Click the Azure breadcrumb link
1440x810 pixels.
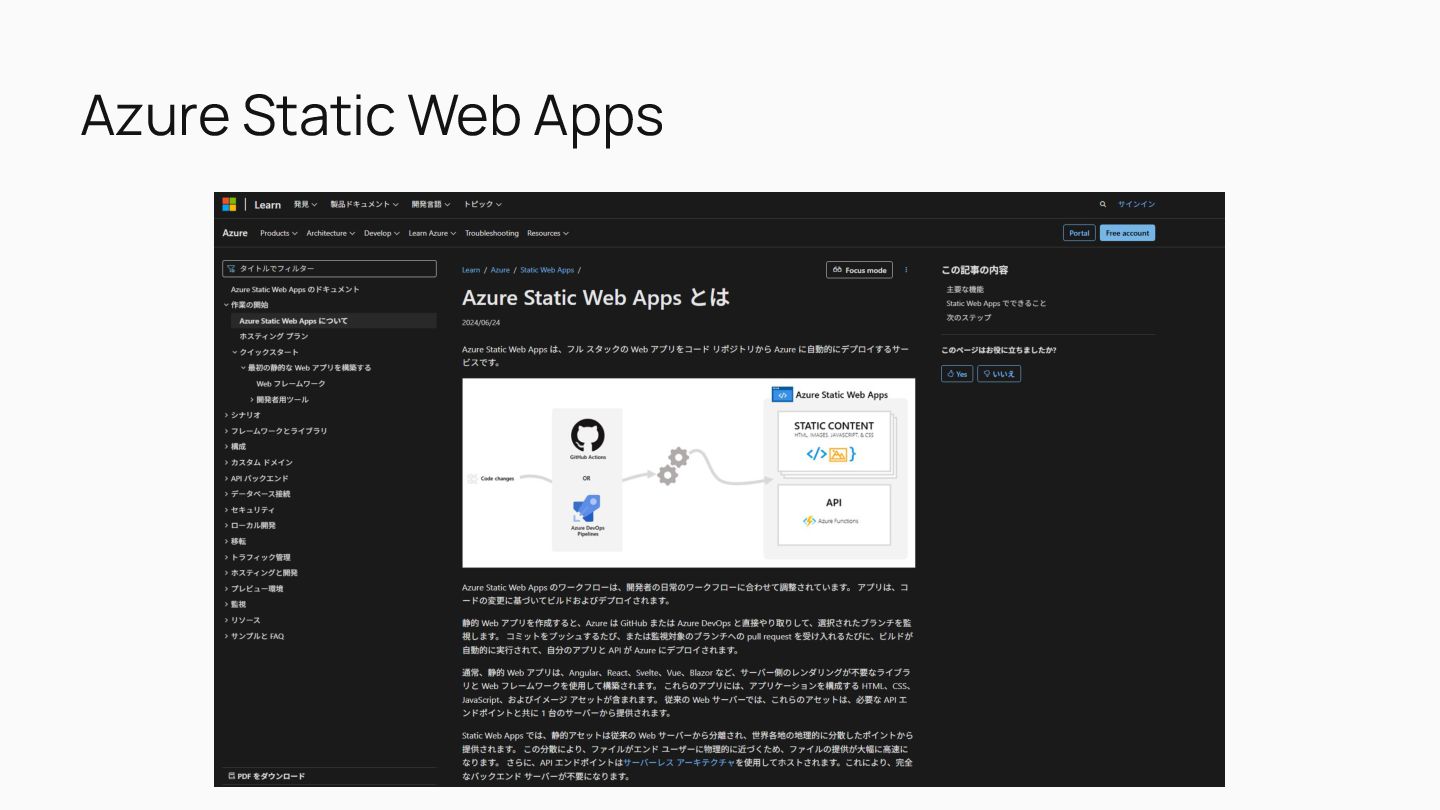tap(500, 270)
